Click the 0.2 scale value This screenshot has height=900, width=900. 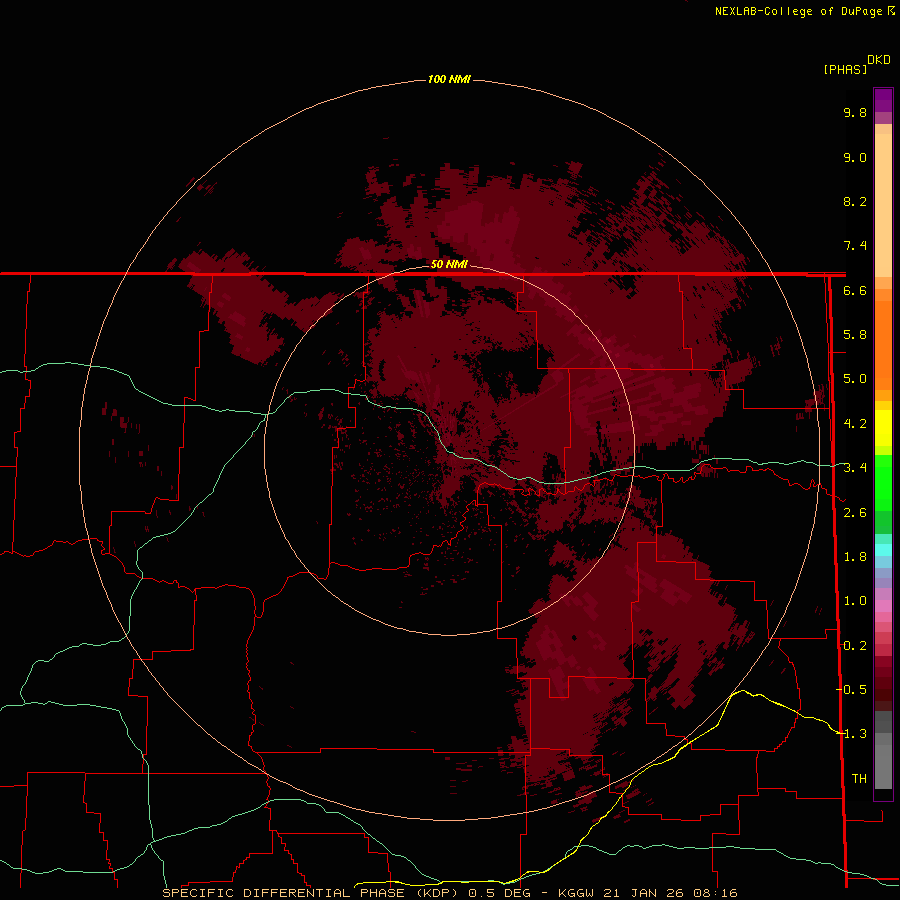[855, 646]
